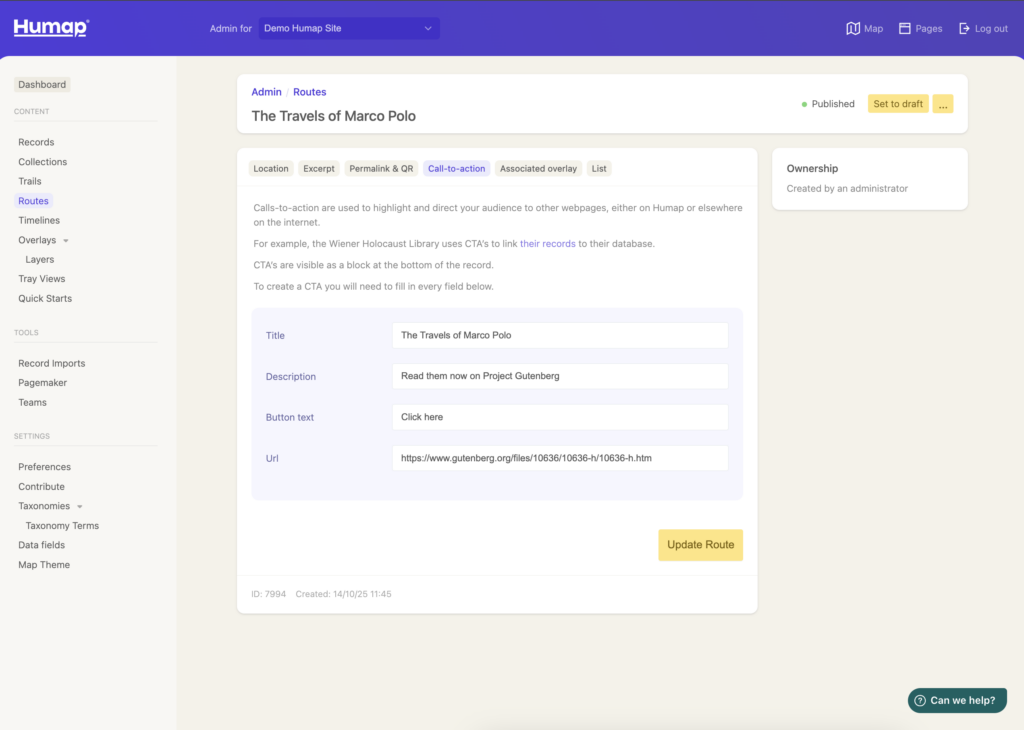This screenshot has width=1024, height=730.
Task: Open the Map view from the top bar
Action: [x=863, y=28]
